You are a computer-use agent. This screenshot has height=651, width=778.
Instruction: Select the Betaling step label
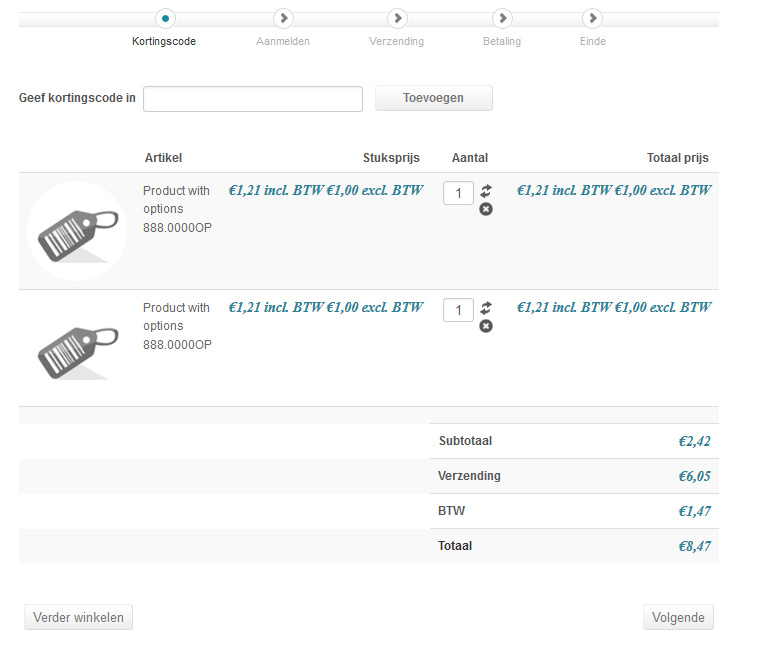[x=502, y=42]
